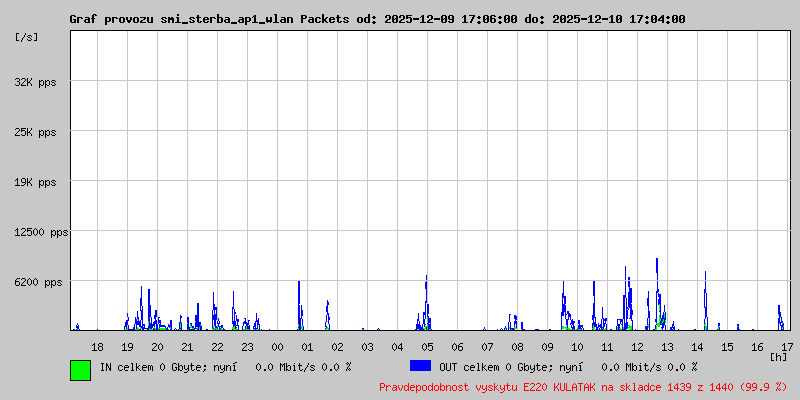800x400 pixels.
Task: Click the blue traffic spike at hour 05
Action: click(426, 304)
